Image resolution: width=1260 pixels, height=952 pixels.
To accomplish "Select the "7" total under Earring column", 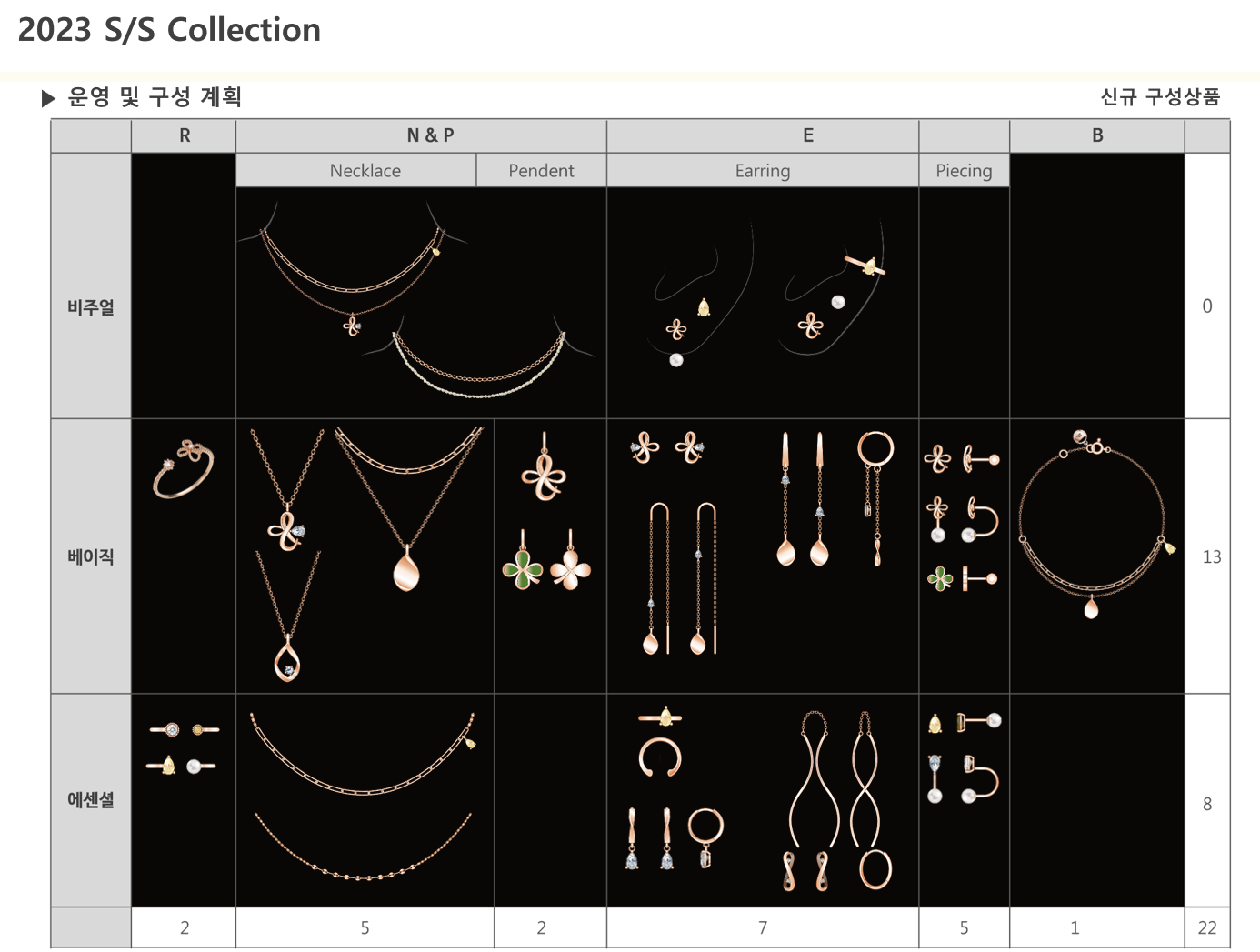I will [x=763, y=927].
